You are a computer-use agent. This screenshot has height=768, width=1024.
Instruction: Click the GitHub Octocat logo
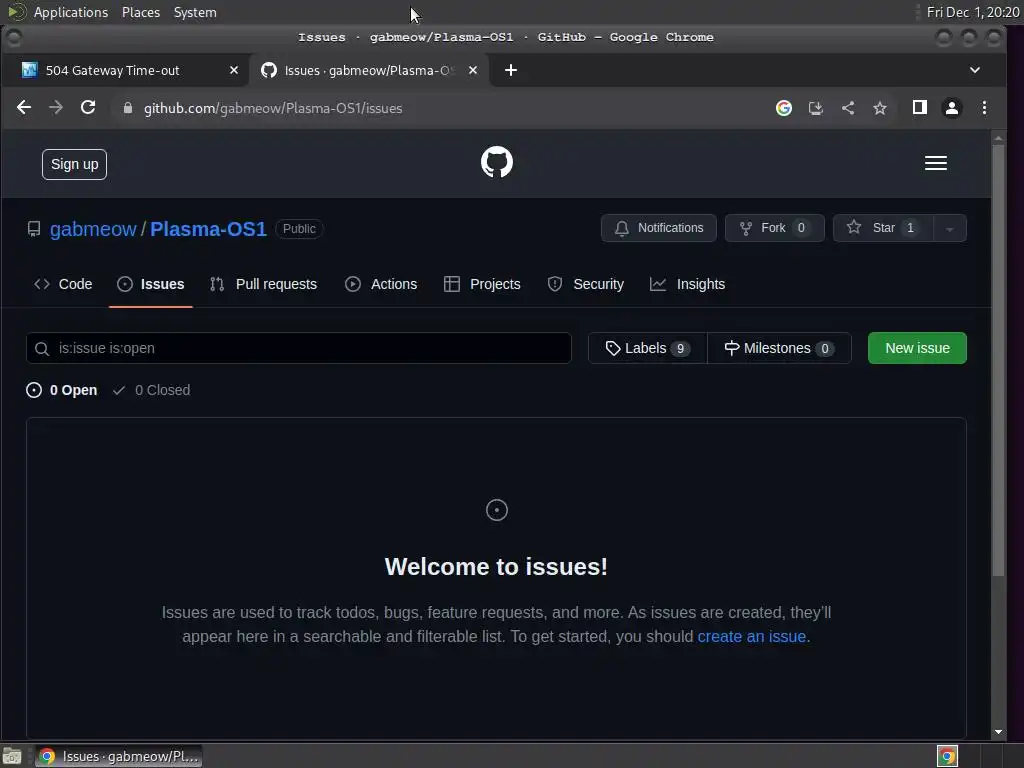point(496,162)
